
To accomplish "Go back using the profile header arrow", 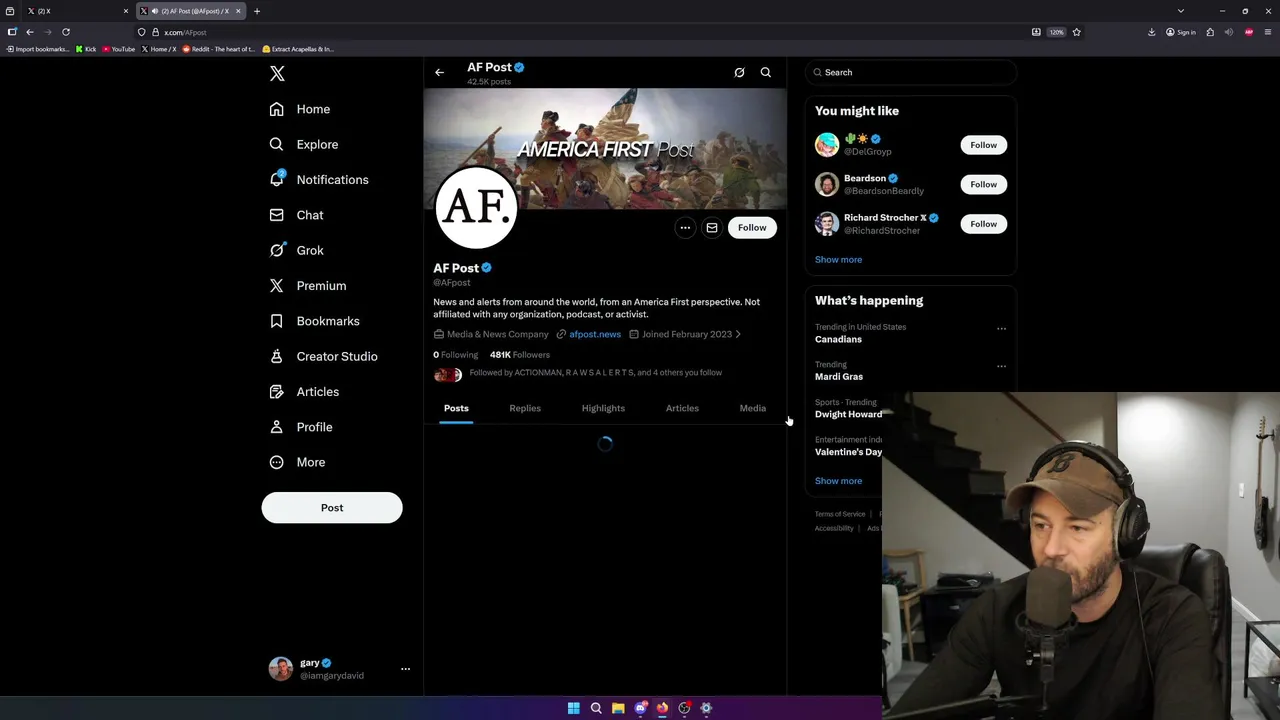I will (439, 72).
